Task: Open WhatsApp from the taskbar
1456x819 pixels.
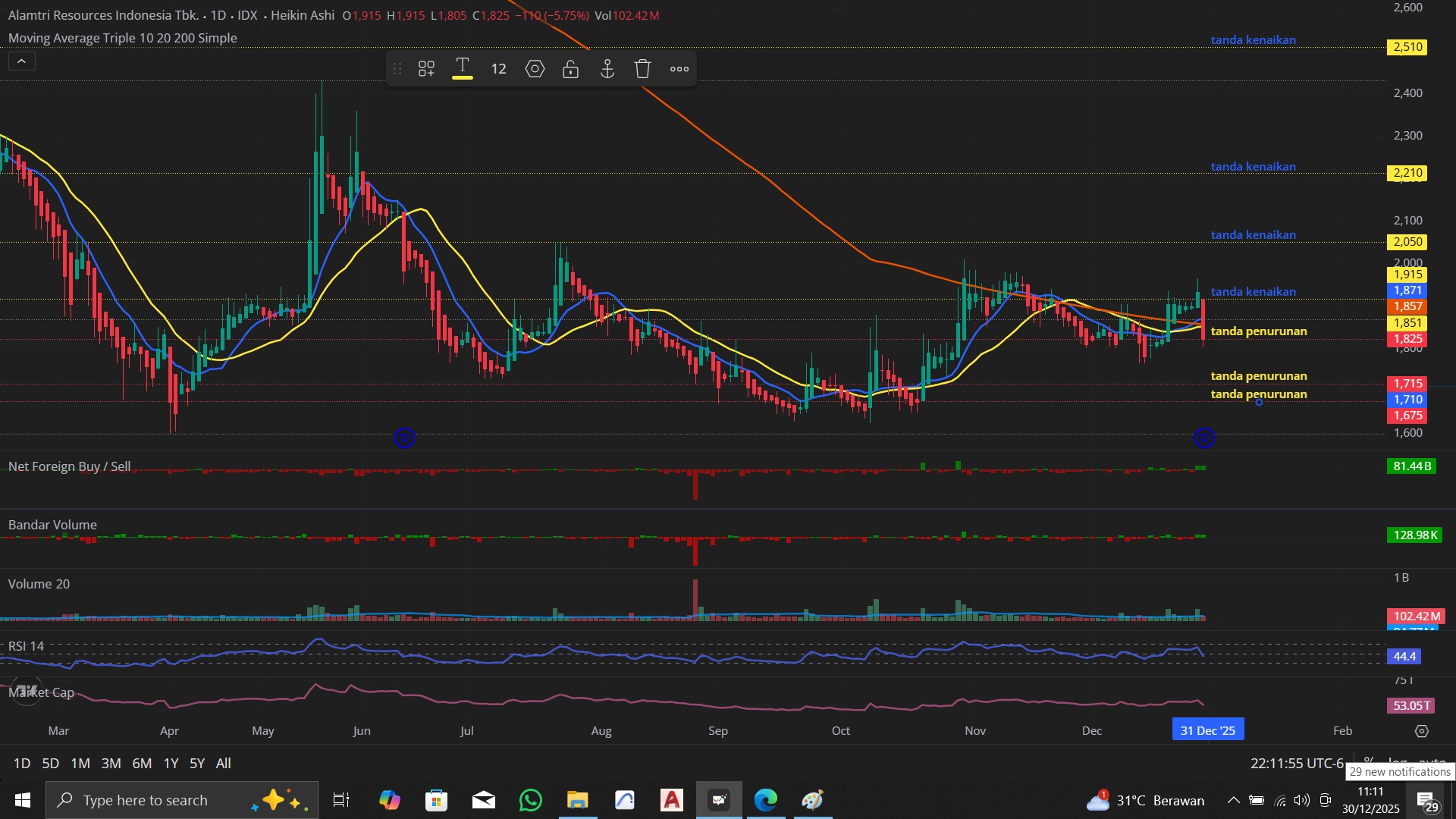Action: [x=531, y=800]
